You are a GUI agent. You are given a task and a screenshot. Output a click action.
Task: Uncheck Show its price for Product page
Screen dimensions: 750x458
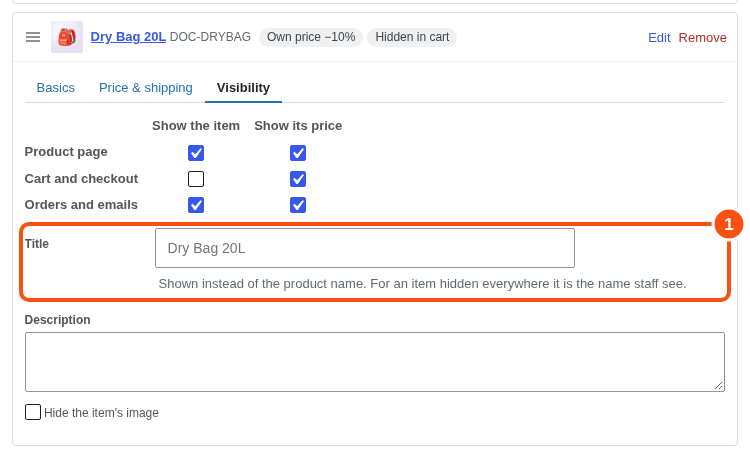298,153
